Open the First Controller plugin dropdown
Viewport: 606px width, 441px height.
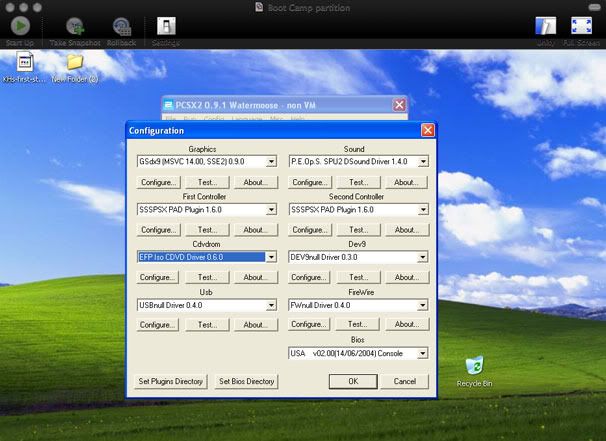point(271,209)
